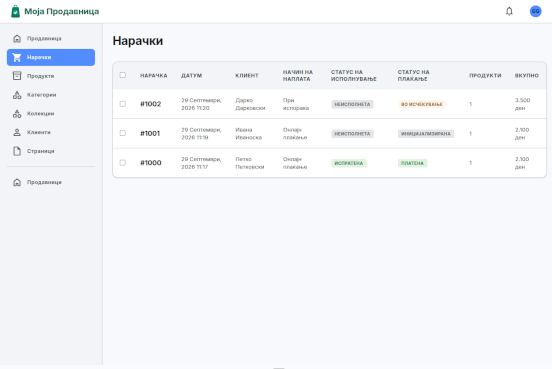Viewport: 552px width, 369px height.
Task: Click the Моја Продавница shopping bag logo
Action: [x=15, y=11]
